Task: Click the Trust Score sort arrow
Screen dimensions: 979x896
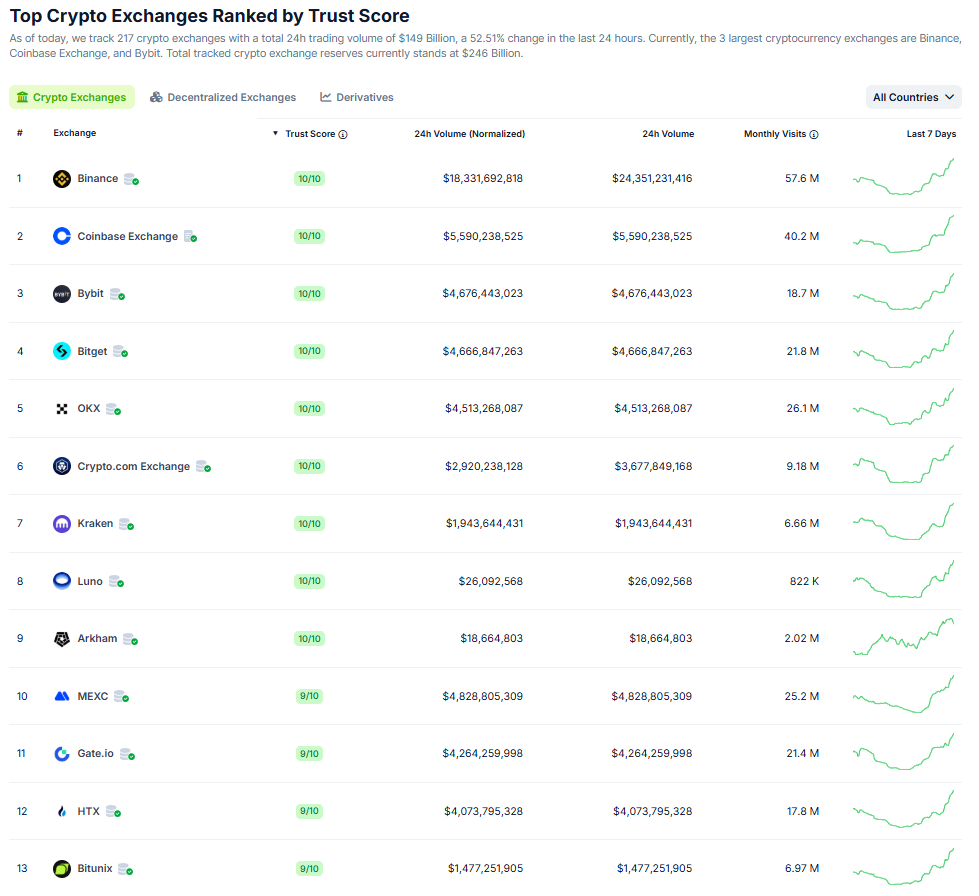Action: [275, 134]
